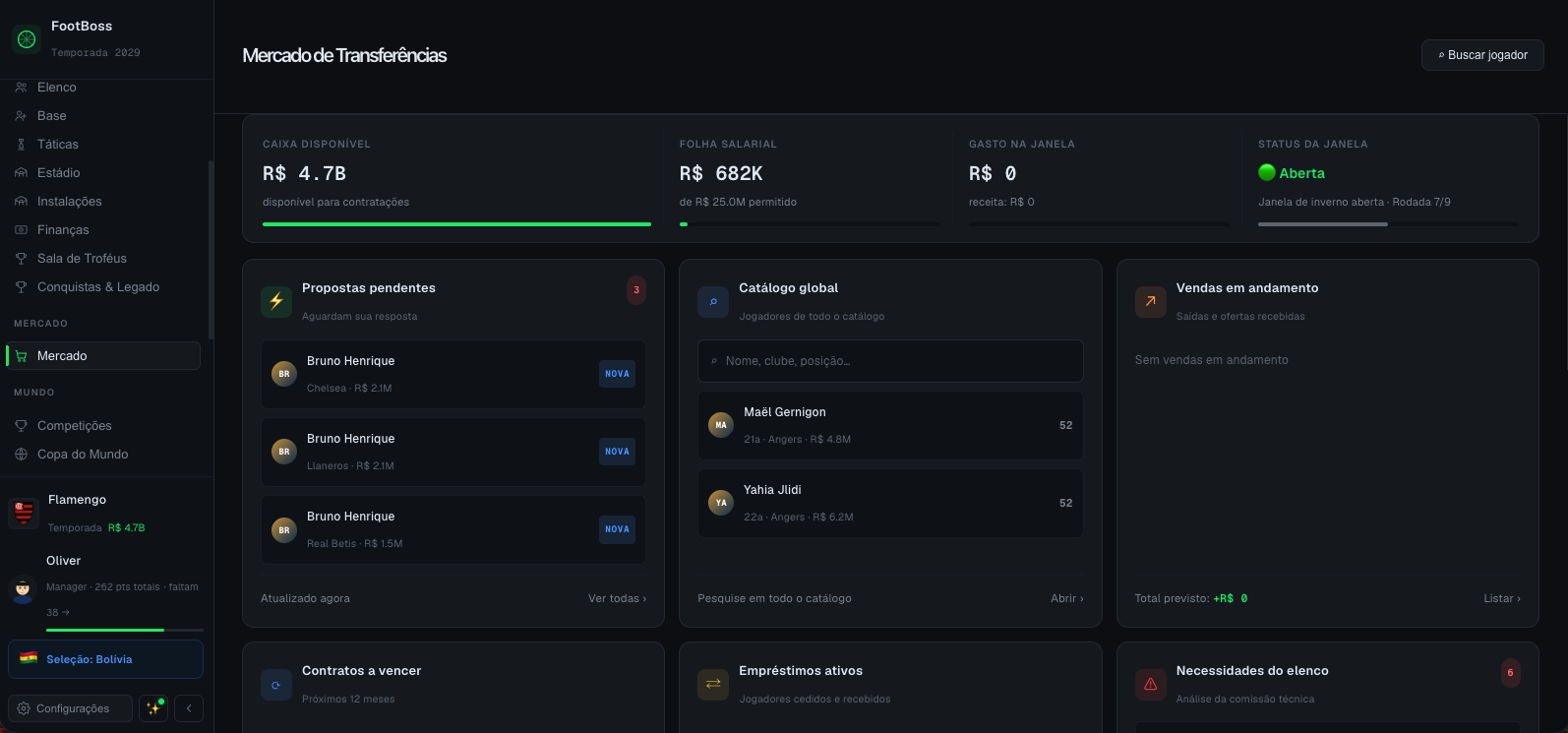Screen dimensions: 1568x733
Task: Click the Oliver manager points progress bar
Action: (x=125, y=630)
